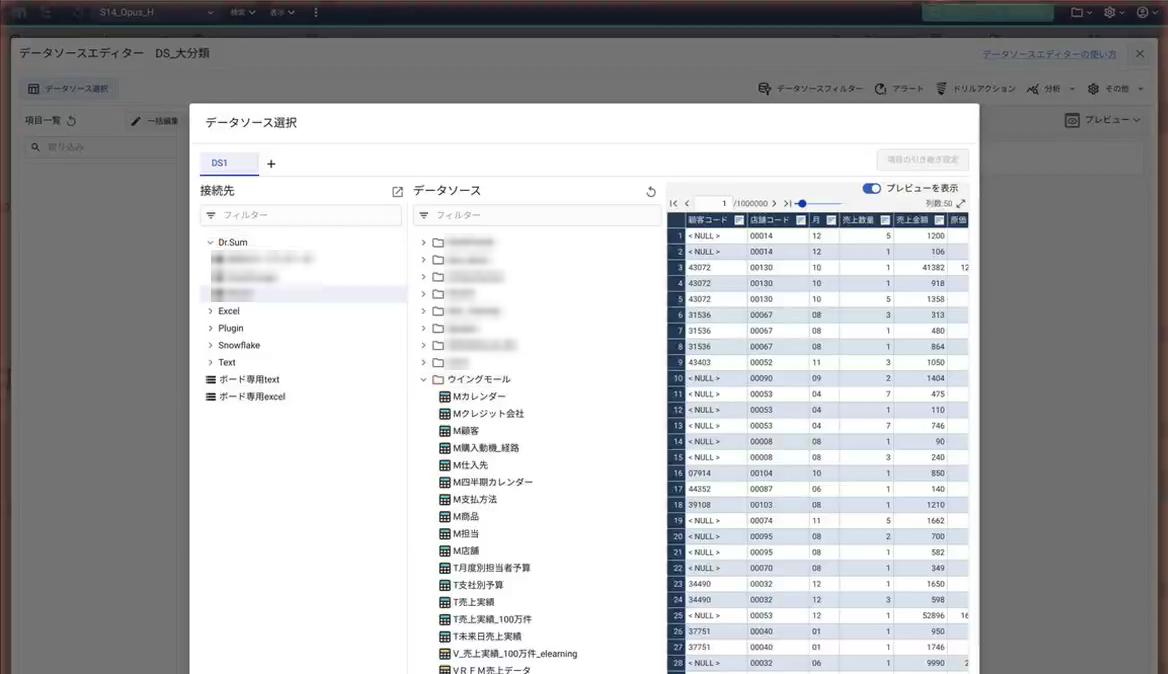Click the ボード専用text list icon
1168x674 pixels.
[x=211, y=380]
